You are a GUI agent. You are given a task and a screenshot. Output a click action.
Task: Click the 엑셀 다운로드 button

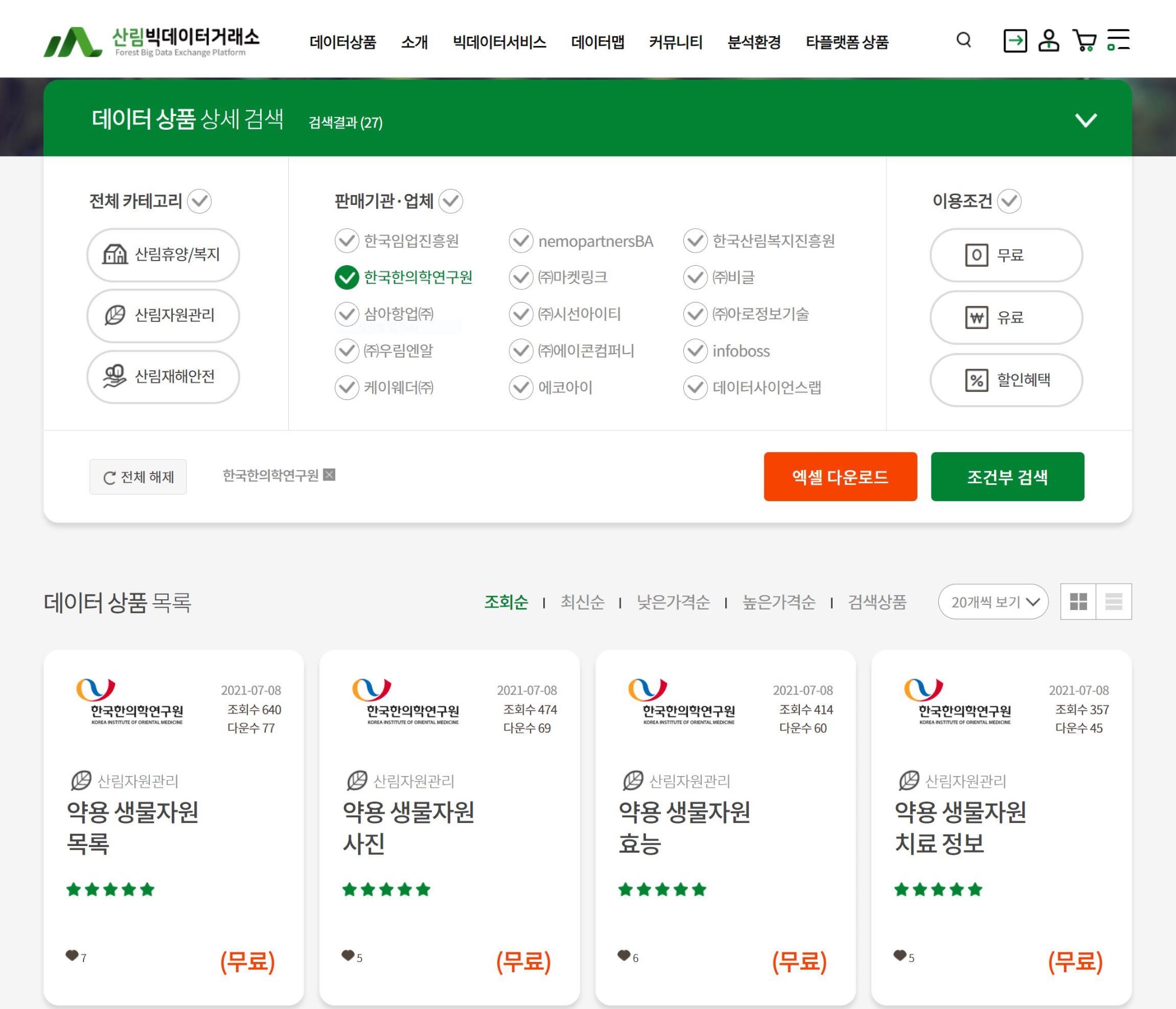(840, 476)
